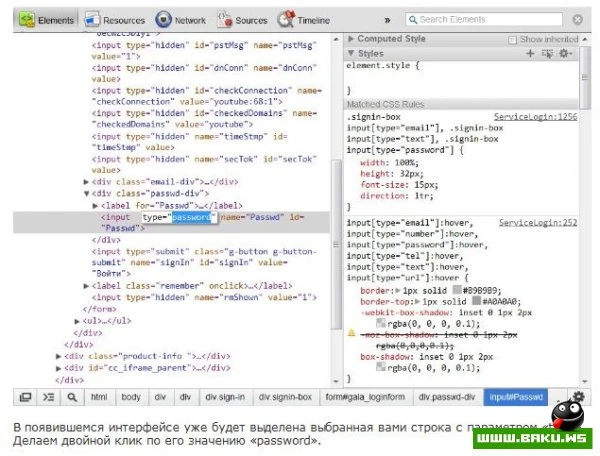Click the DOM tree scrollbar up arrow
The width and height of the screenshot is (600, 456).
(336, 39)
